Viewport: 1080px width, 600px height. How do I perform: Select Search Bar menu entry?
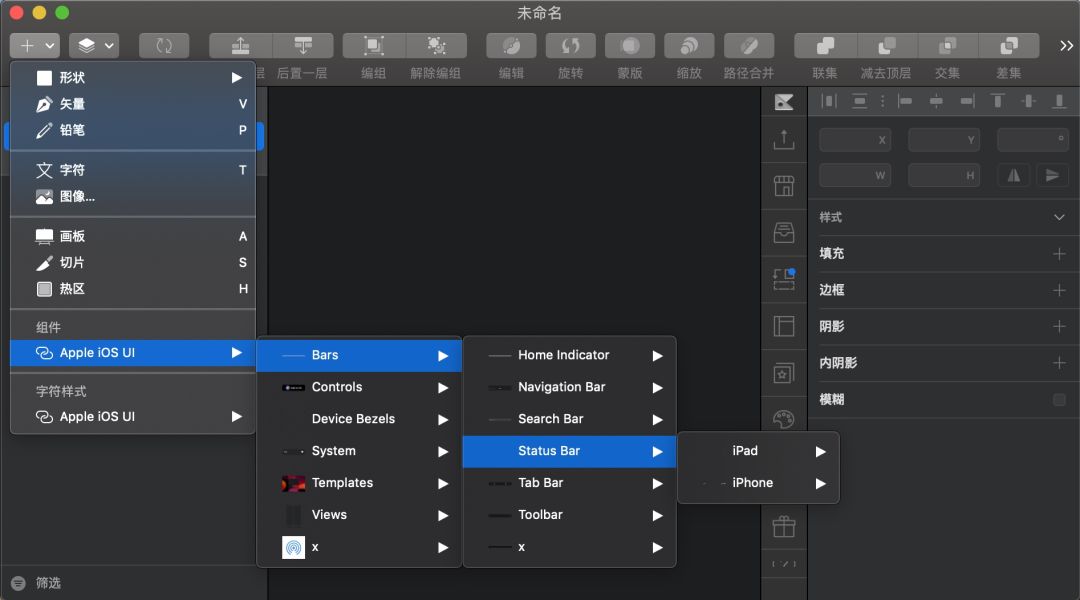[569, 419]
